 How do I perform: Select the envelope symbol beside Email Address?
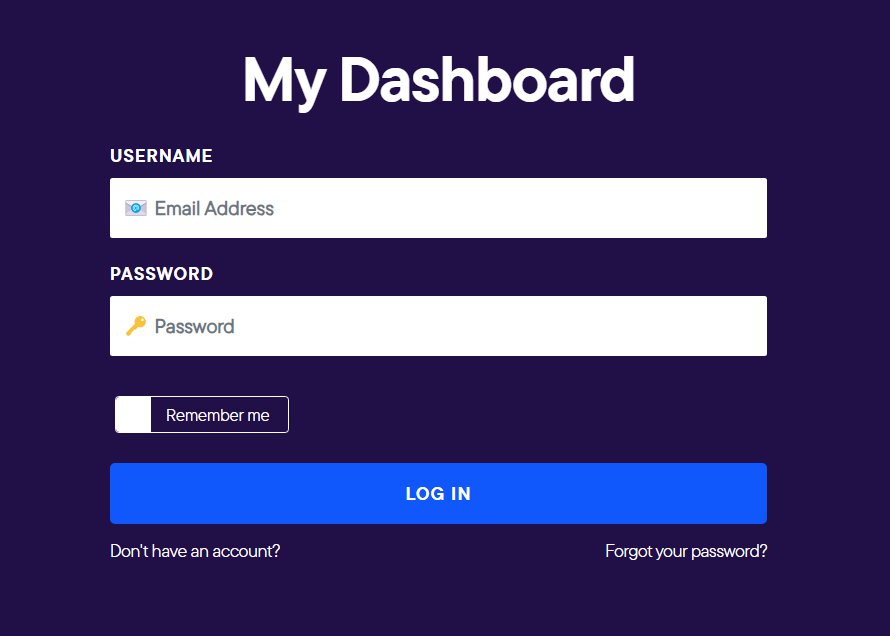137,208
